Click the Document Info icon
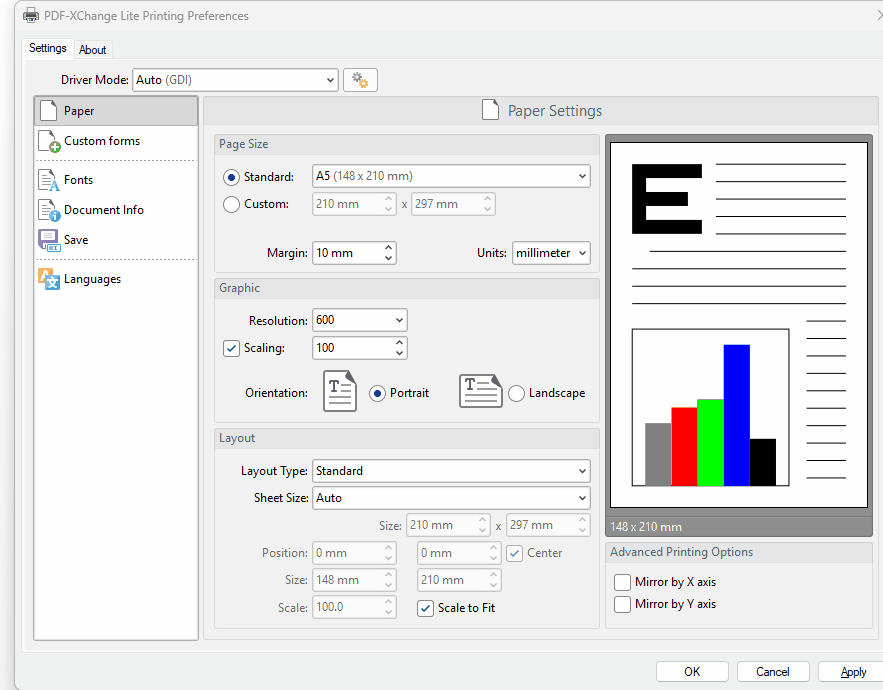Viewport: 883px width, 690px height. click(49, 210)
